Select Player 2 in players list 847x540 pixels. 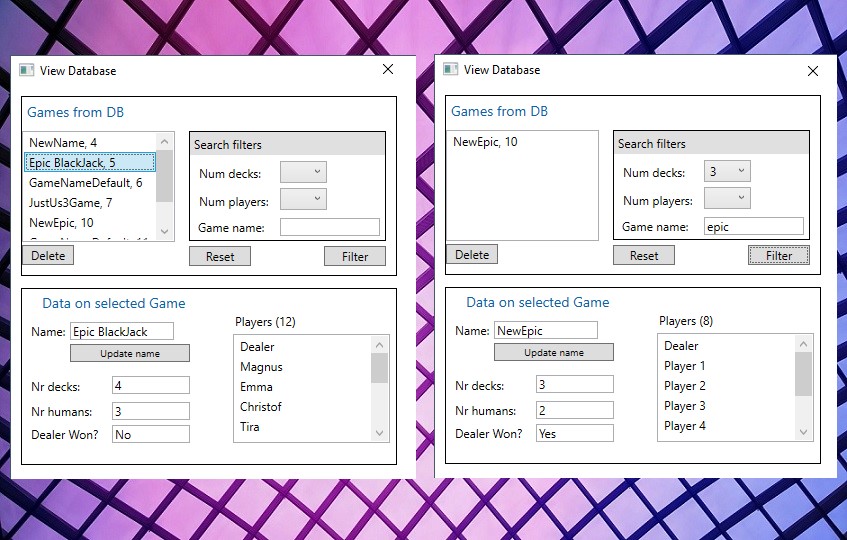(x=727, y=386)
